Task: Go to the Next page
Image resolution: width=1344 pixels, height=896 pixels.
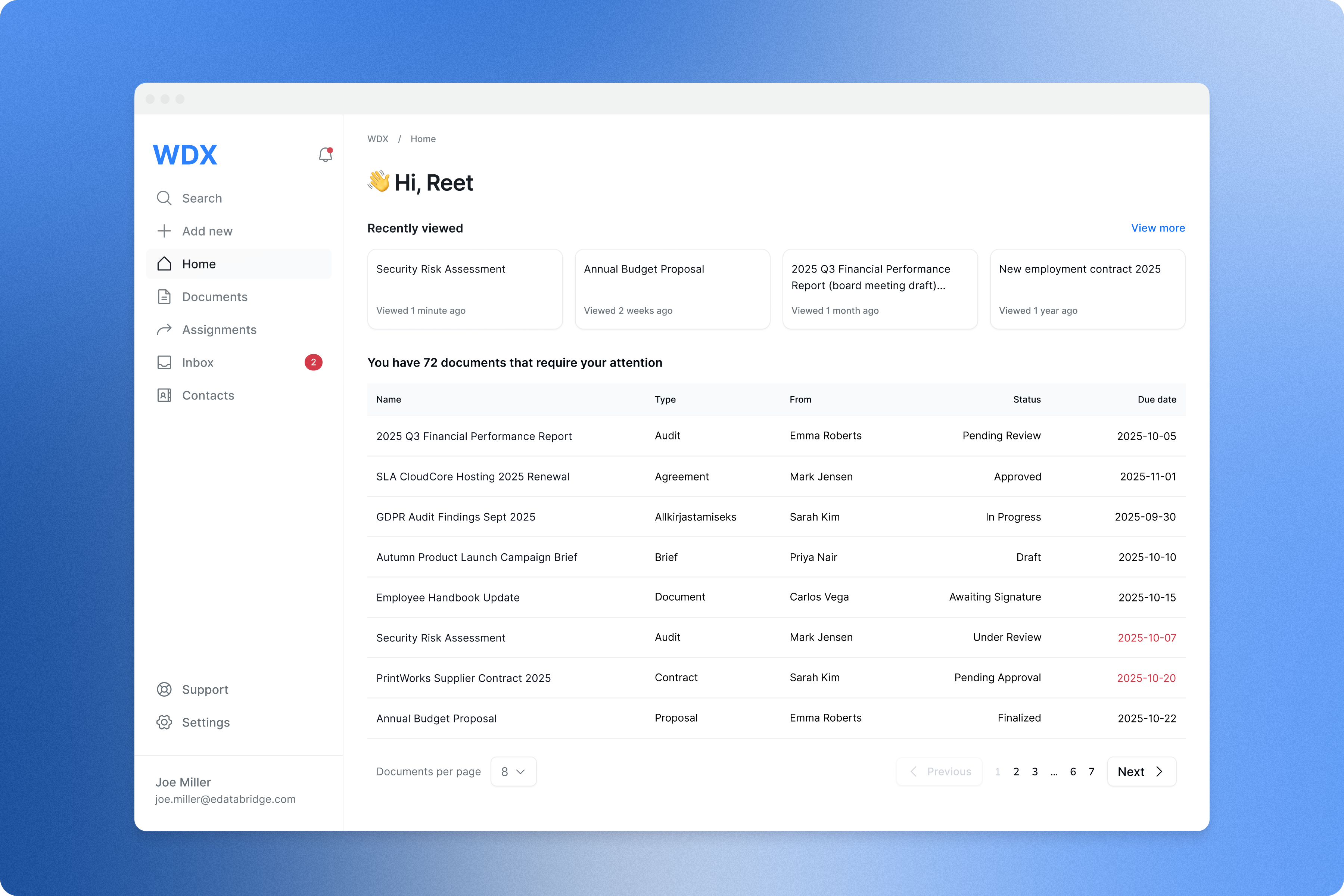Action: click(1141, 771)
